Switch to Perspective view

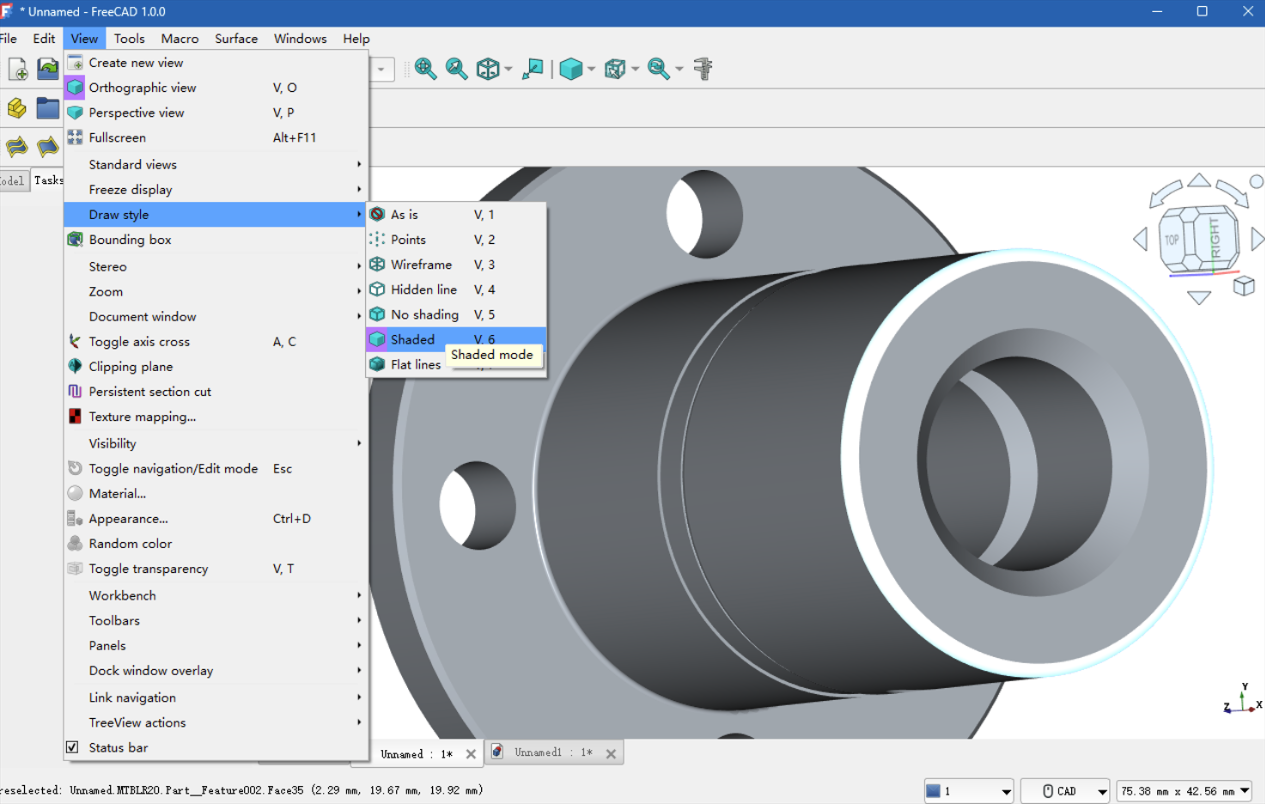click(136, 113)
